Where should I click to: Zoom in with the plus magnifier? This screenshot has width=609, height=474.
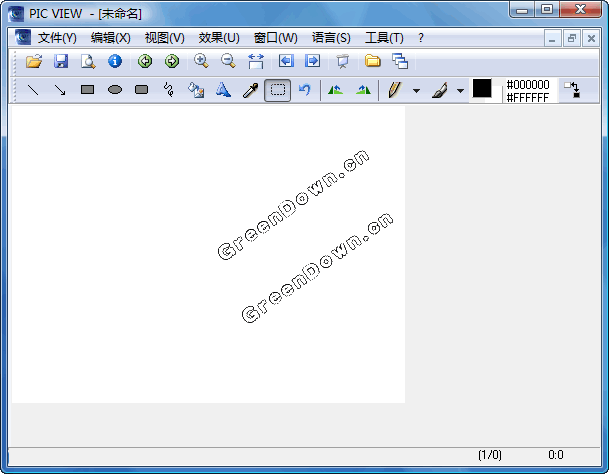[x=201, y=61]
